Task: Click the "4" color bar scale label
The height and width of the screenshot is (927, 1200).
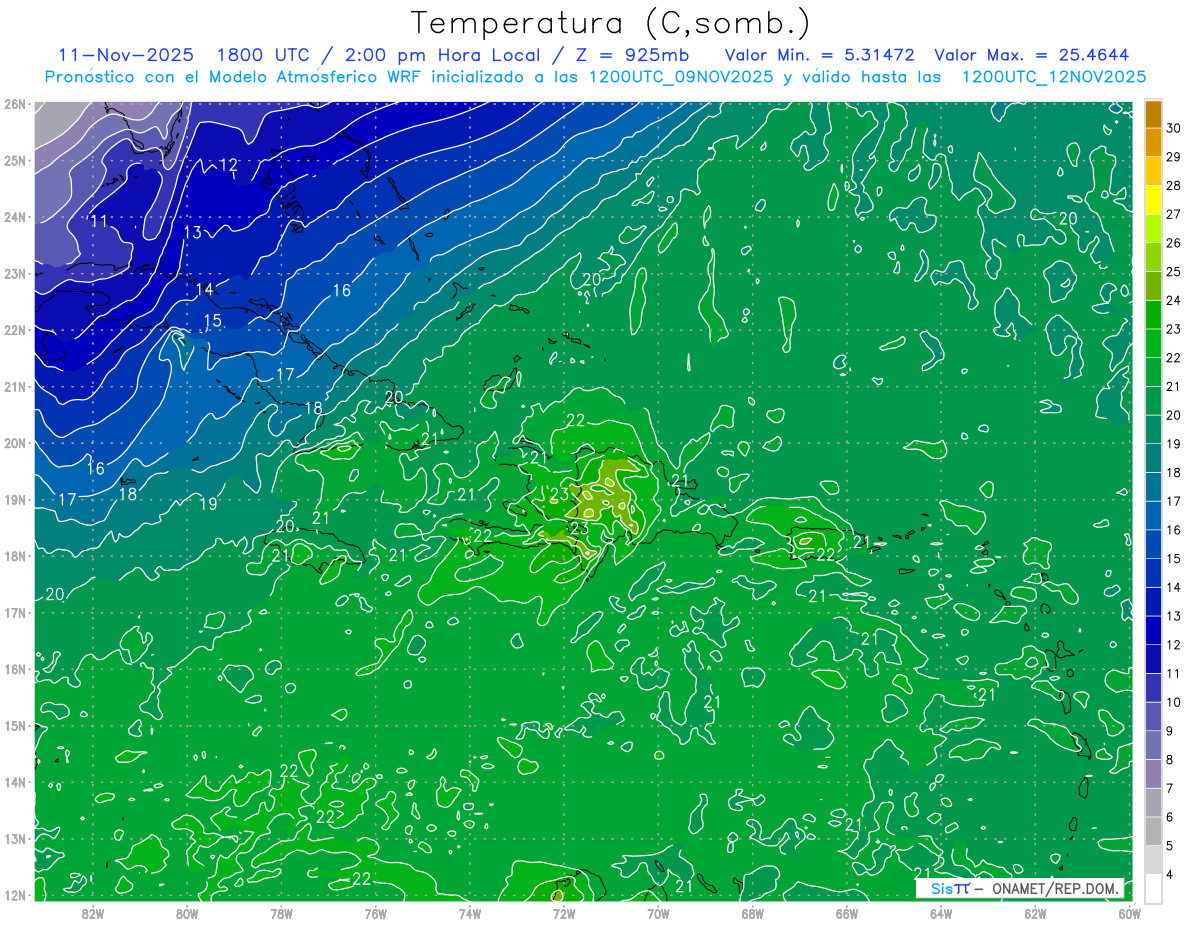Action: pos(1170,874)
